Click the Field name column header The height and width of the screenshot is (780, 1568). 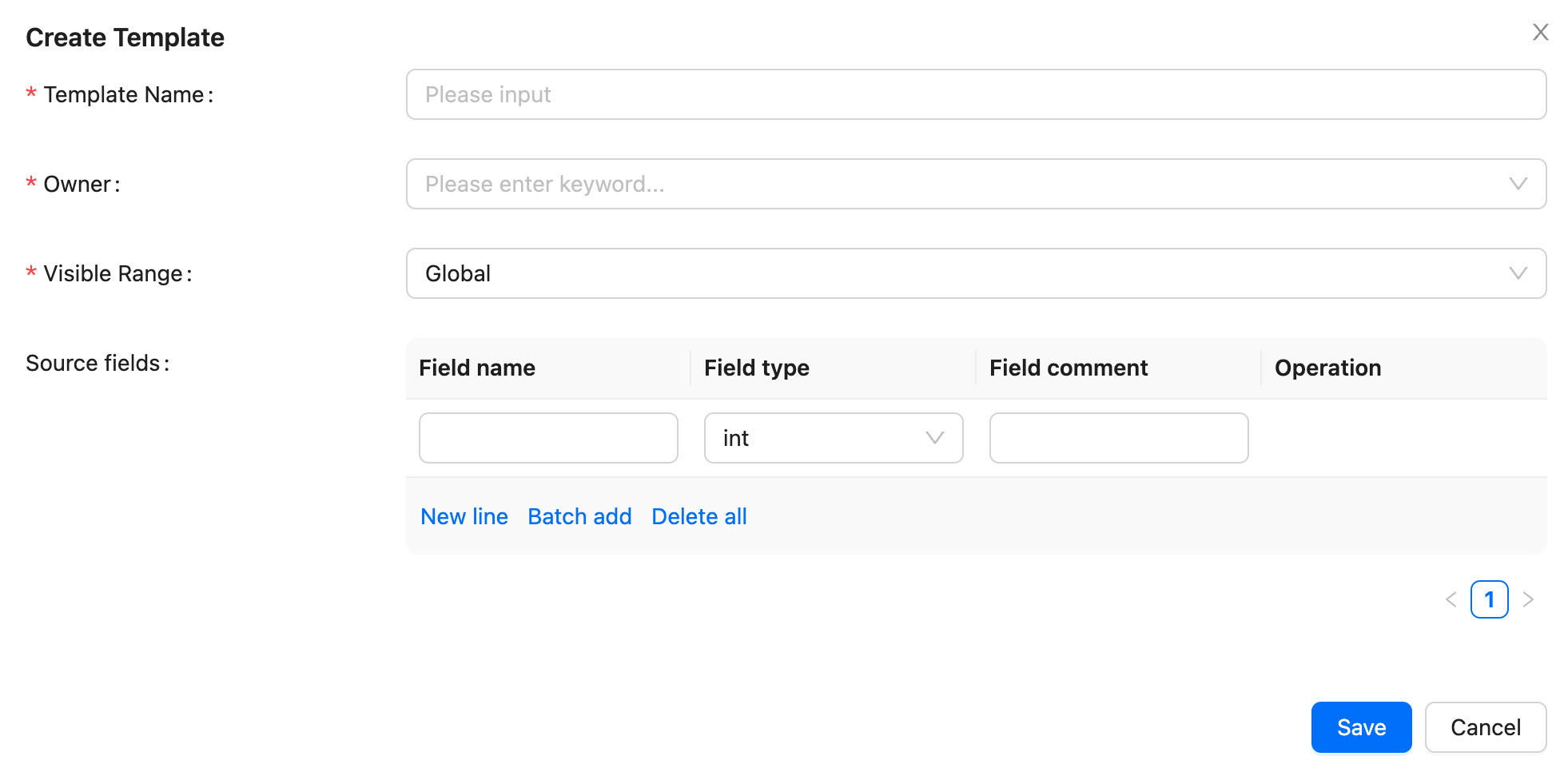[x=477, y=368]
